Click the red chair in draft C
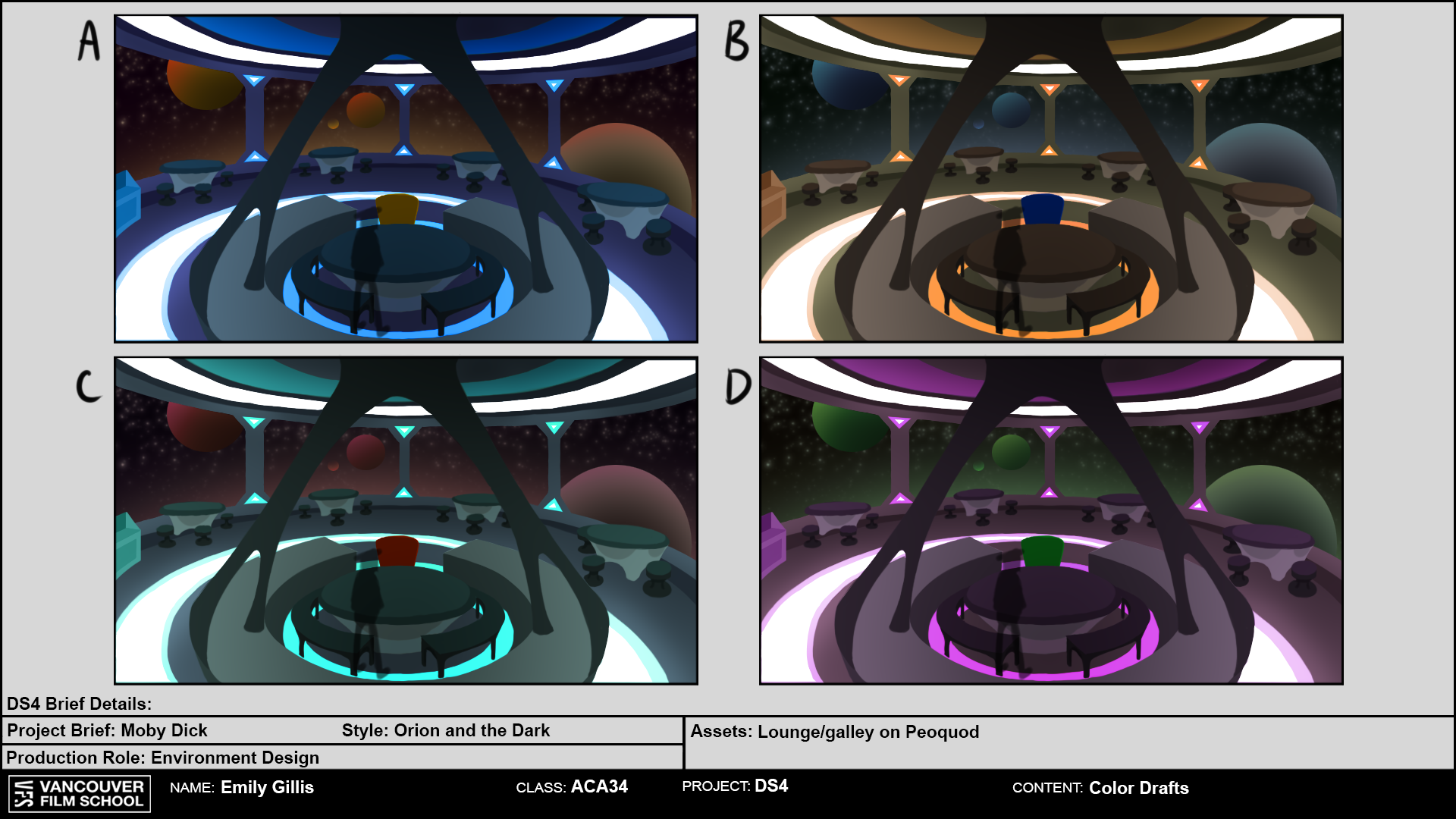The height and width of the screenshot is (819, 1456). pos(397,551)
